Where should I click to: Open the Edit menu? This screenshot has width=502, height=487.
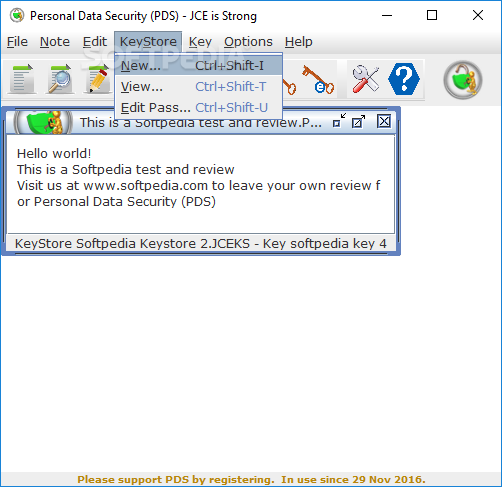pos(95,42)
